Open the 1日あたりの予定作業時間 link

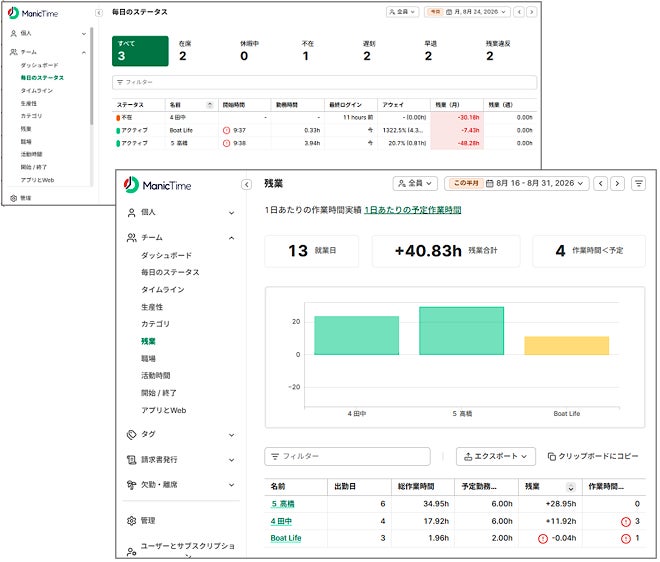pos(412,210)
